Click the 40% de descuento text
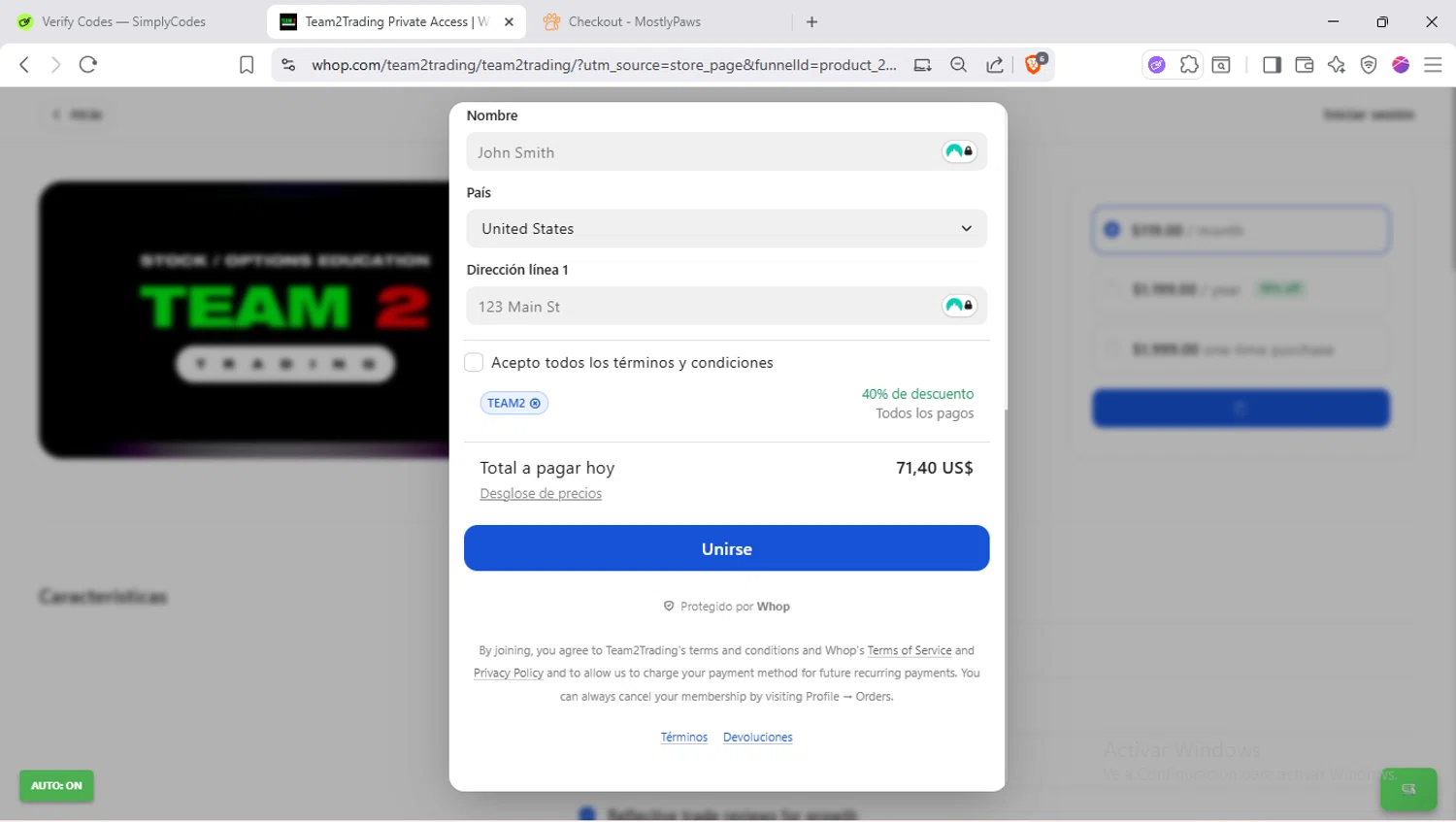 [x=917, y=394]
